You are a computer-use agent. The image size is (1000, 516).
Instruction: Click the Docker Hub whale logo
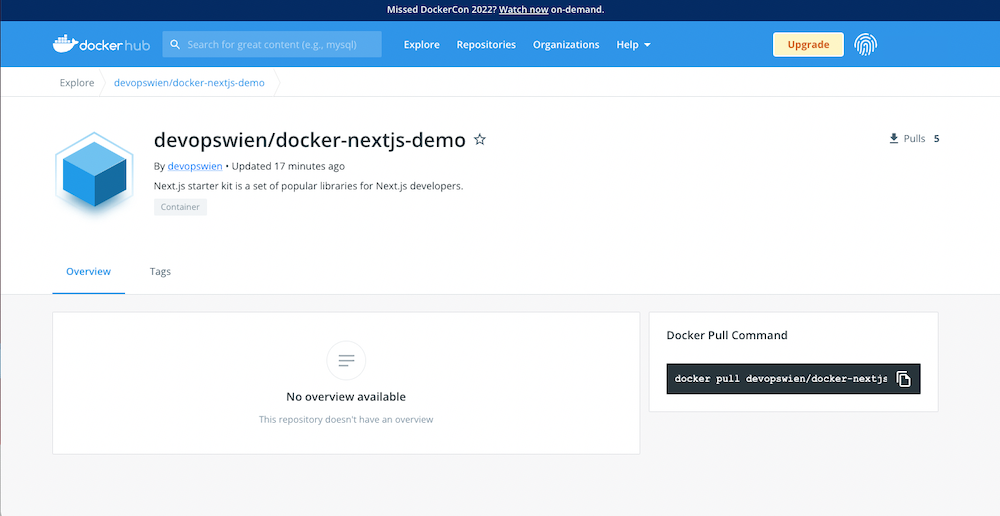(101, 44)
